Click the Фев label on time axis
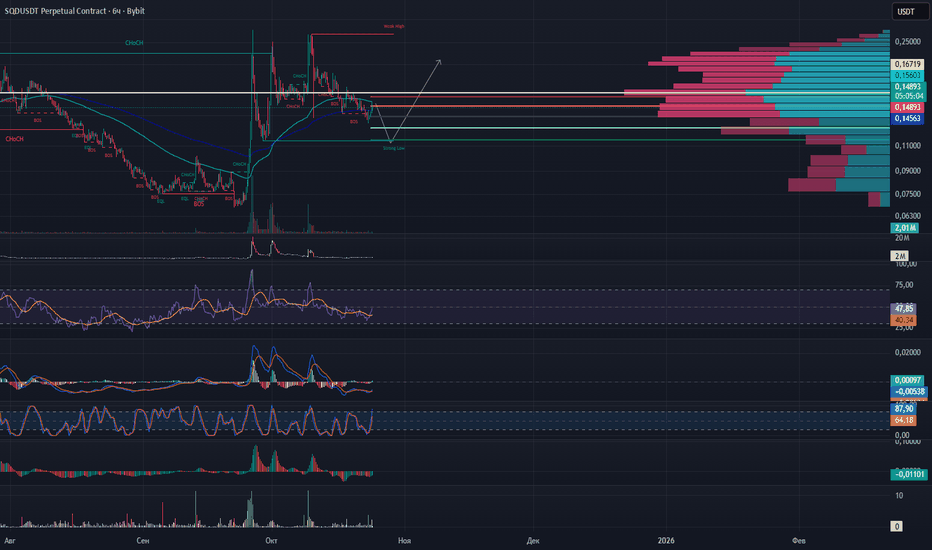932x550 pixels. (x=799, y=541)
